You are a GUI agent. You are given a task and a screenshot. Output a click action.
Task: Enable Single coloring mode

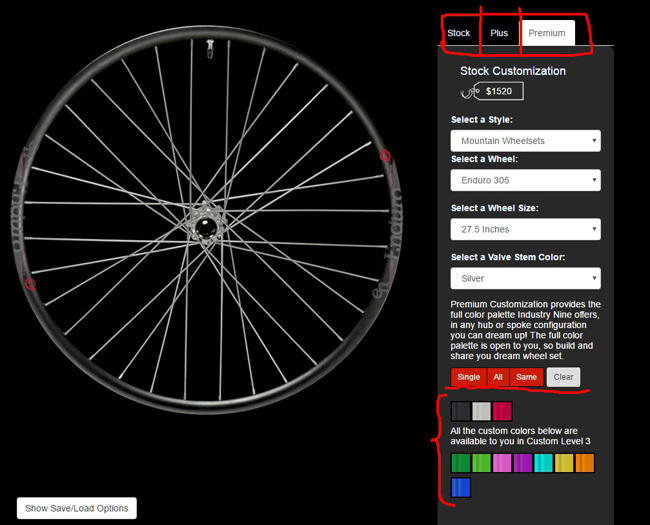468,377
